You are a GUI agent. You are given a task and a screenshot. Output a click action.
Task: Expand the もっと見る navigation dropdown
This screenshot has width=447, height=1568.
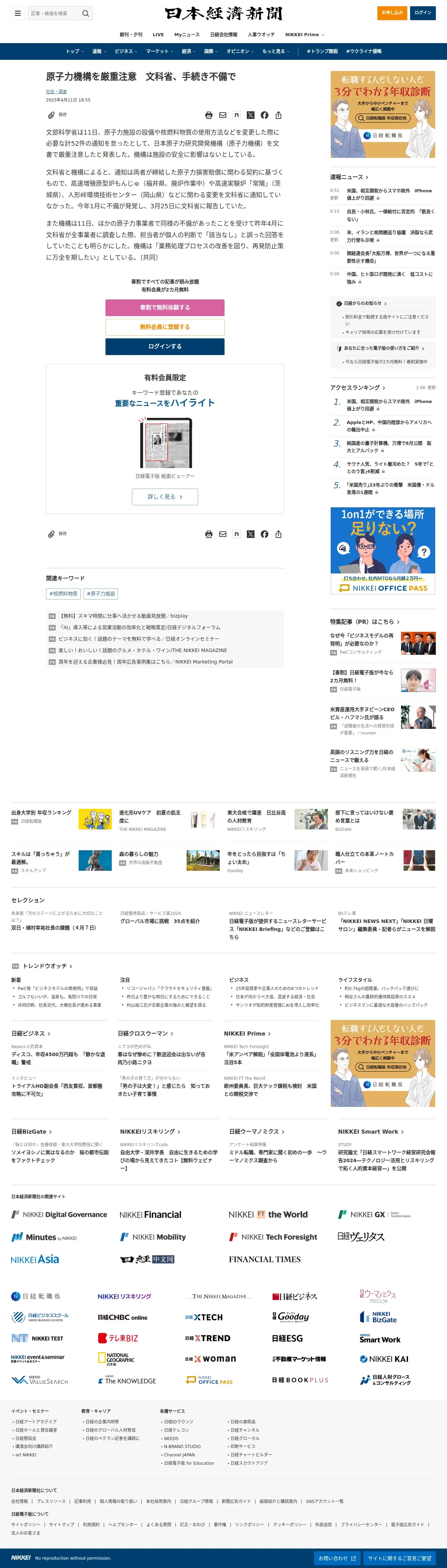276,51
